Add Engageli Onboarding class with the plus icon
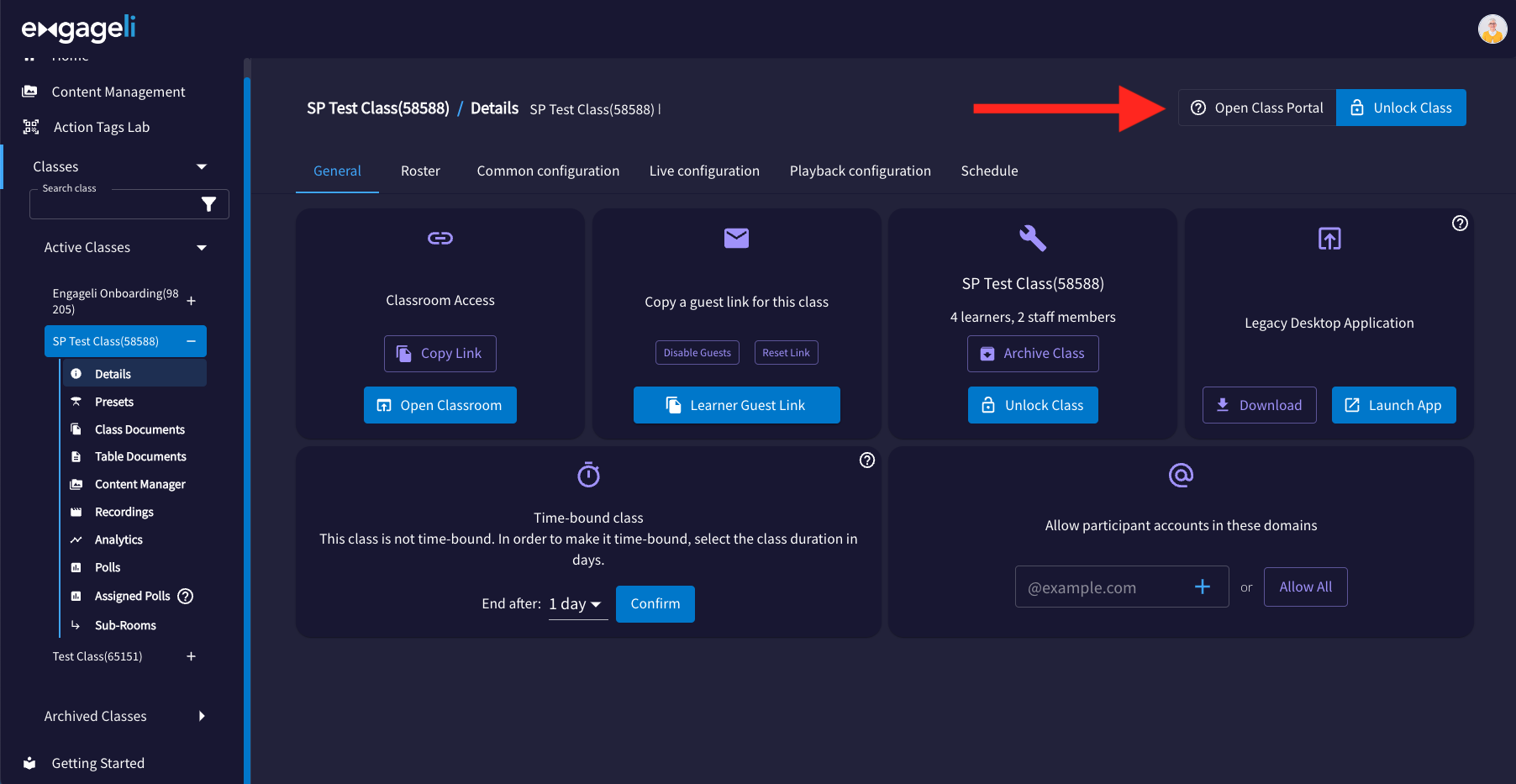 (192, 301)
